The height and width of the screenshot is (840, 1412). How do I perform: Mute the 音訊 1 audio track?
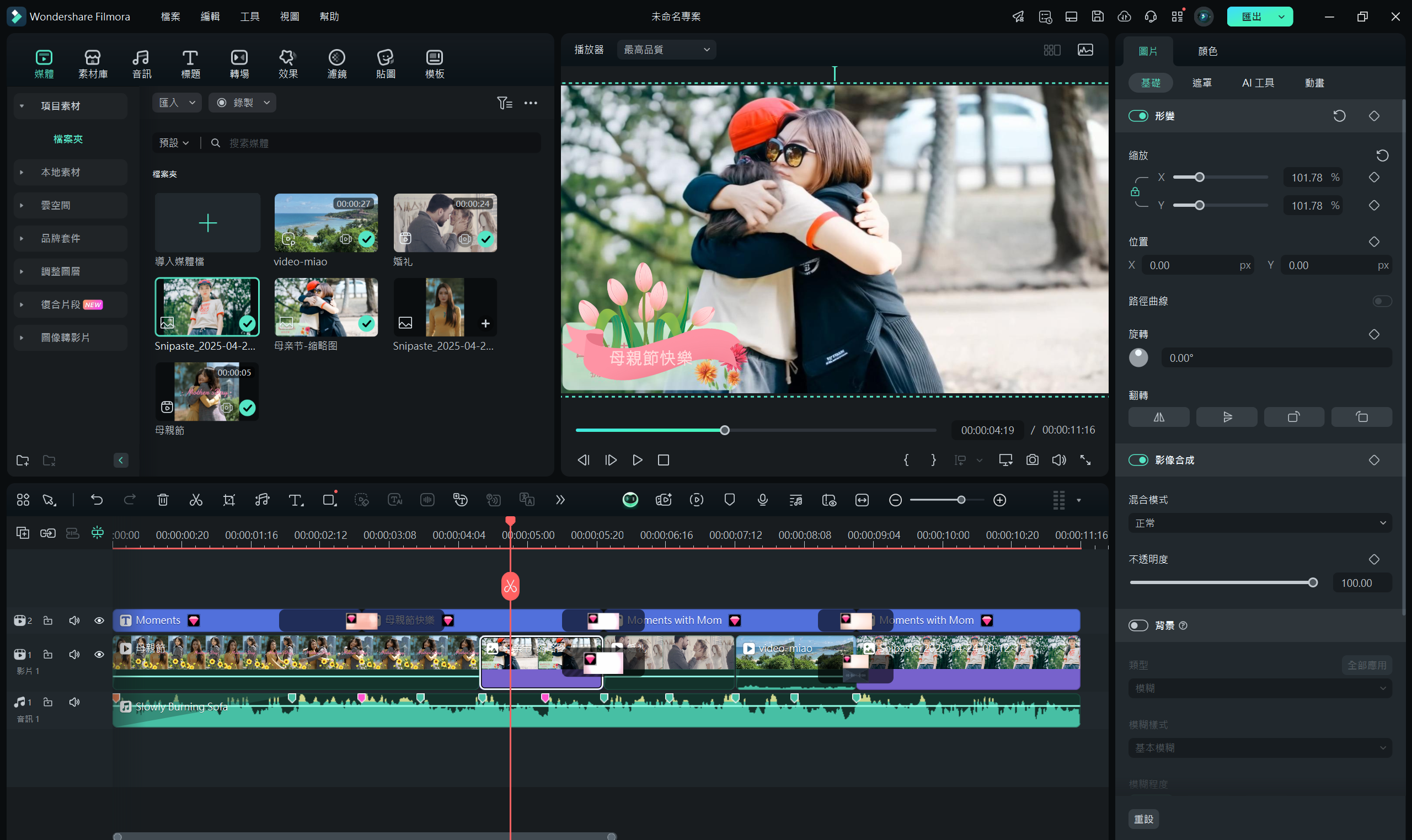point(74,702)
